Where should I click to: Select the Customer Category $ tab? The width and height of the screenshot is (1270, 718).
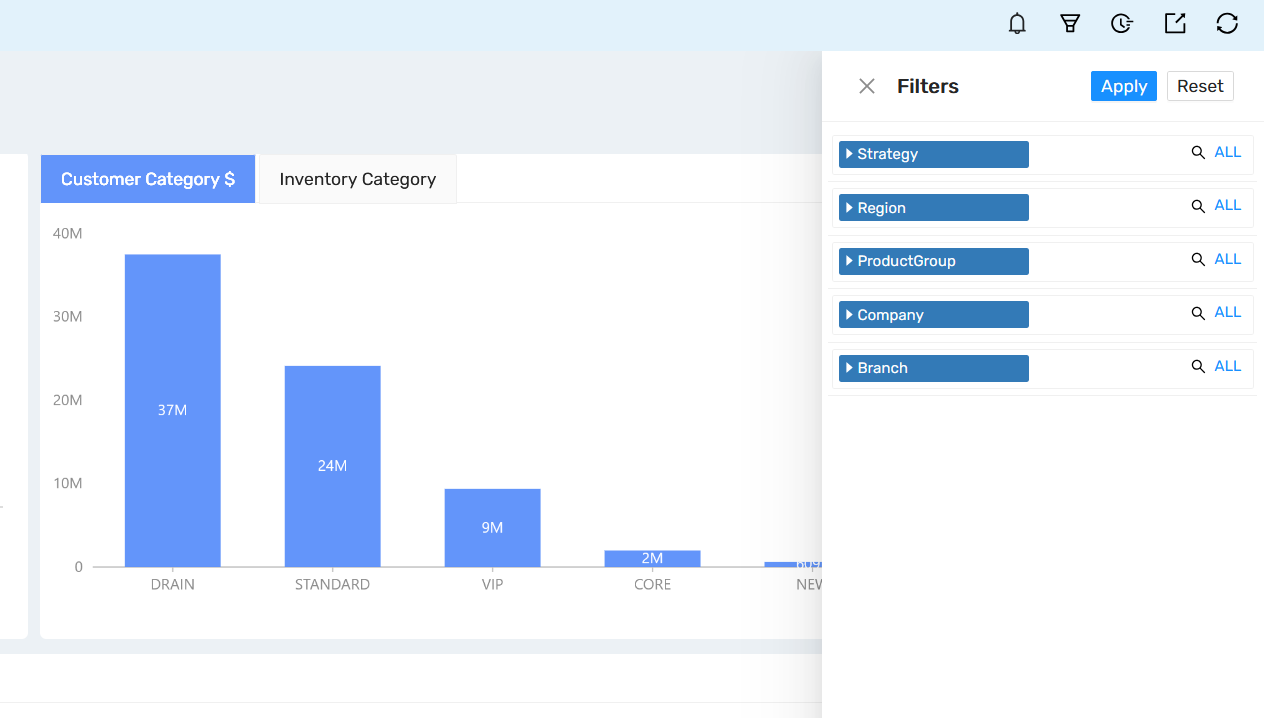tap(147, 178)
